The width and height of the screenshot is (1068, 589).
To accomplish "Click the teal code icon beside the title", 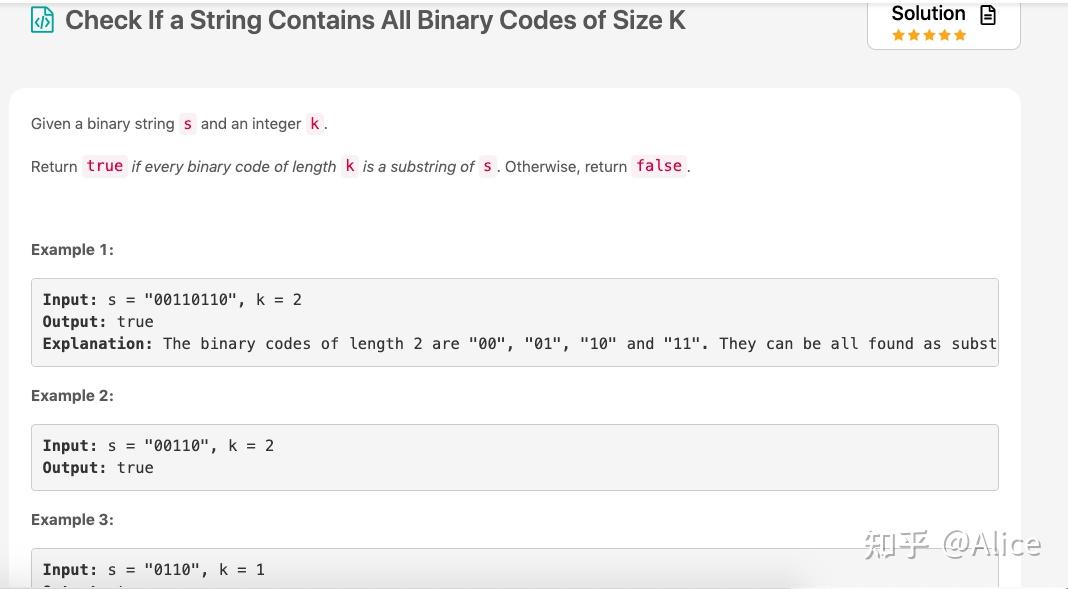I will click(40, 19).
